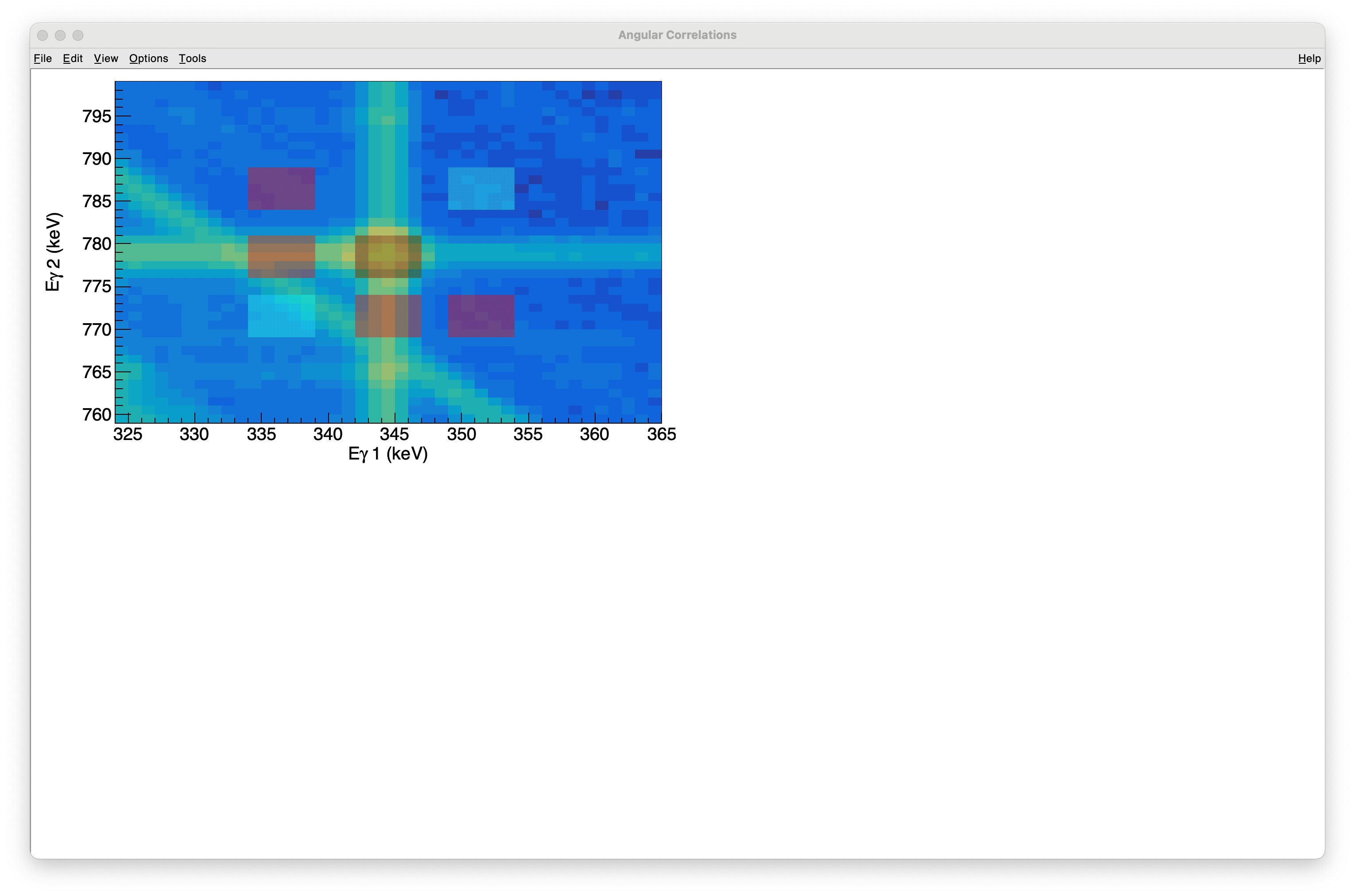
Task: Open the Tools menu
Action: point(192,58)
